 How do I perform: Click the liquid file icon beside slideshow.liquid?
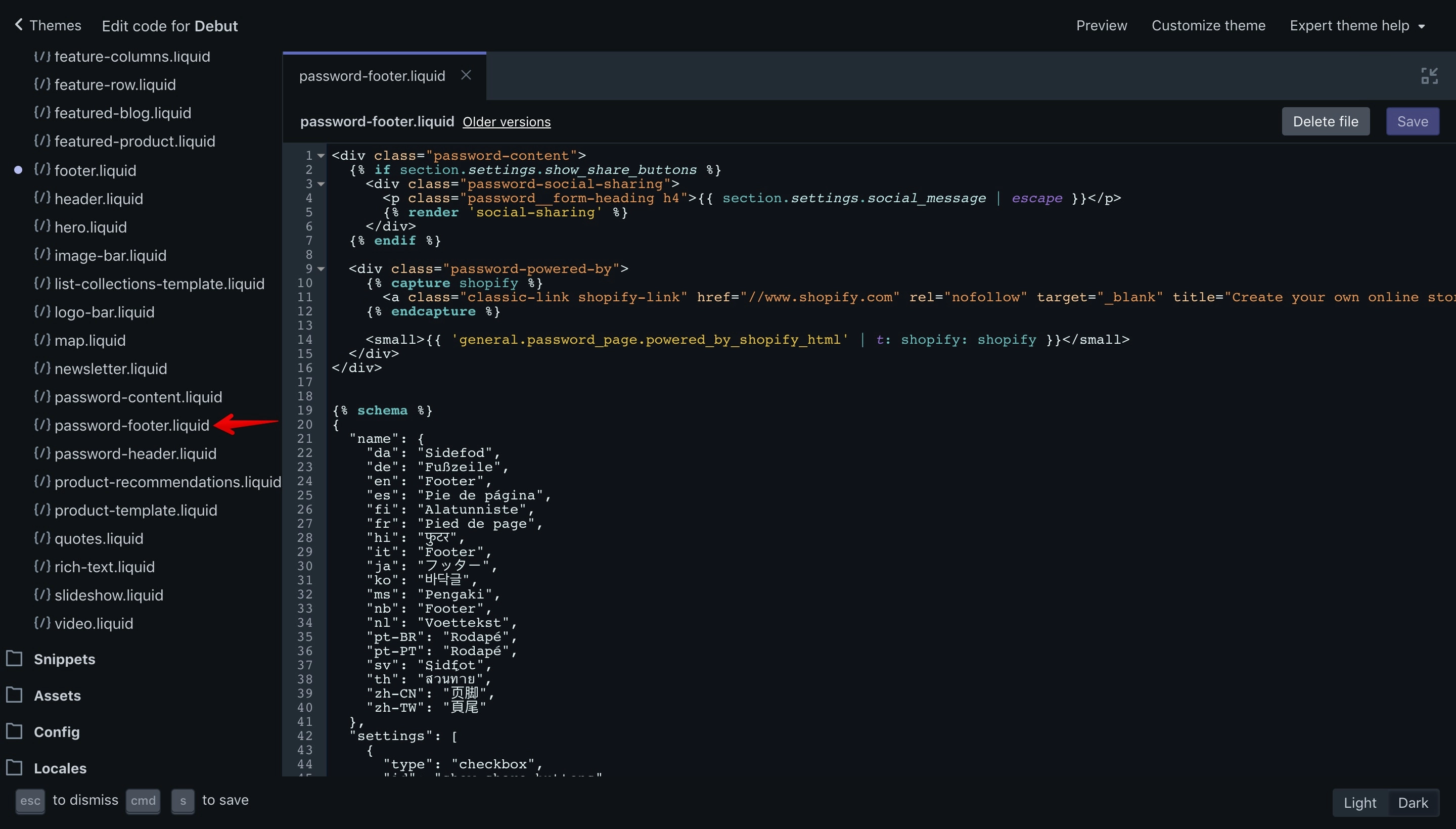click(42, 594)
